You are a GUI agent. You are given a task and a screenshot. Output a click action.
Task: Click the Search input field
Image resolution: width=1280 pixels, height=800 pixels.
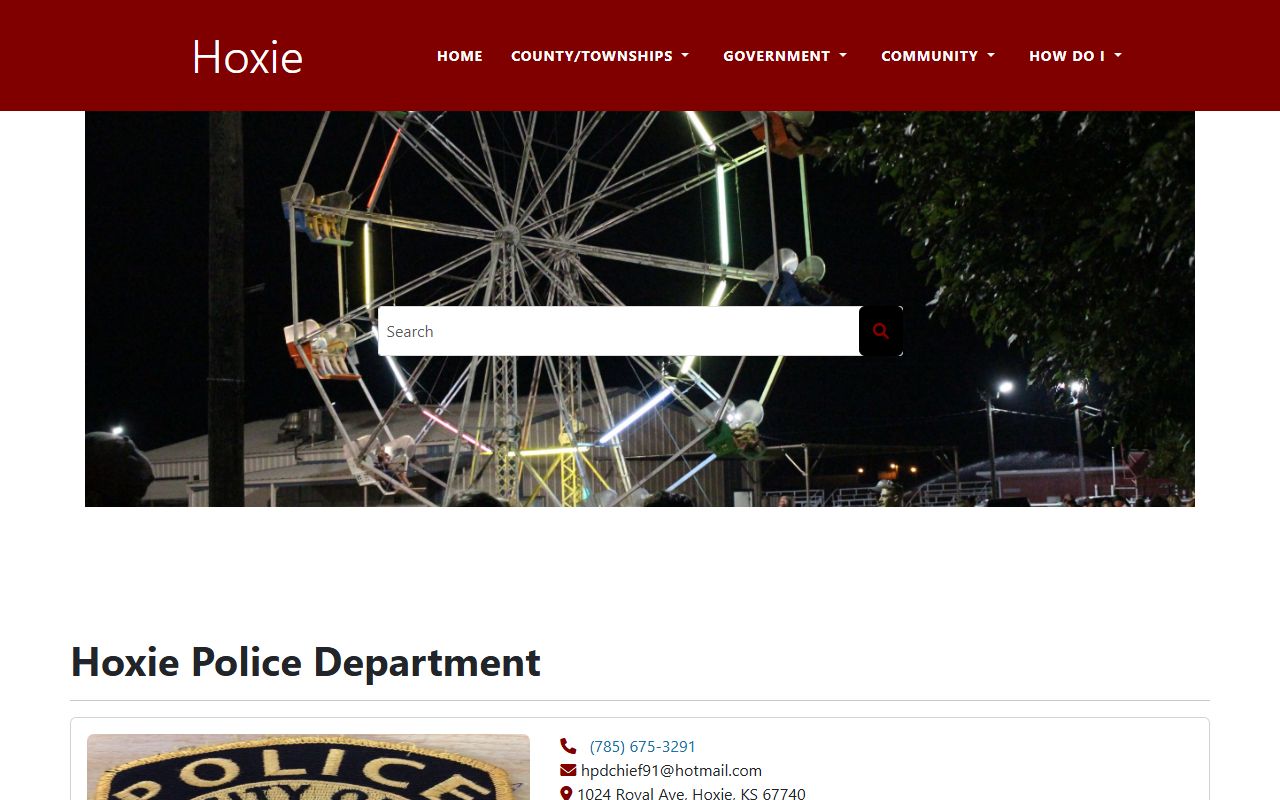coord(618,331)
